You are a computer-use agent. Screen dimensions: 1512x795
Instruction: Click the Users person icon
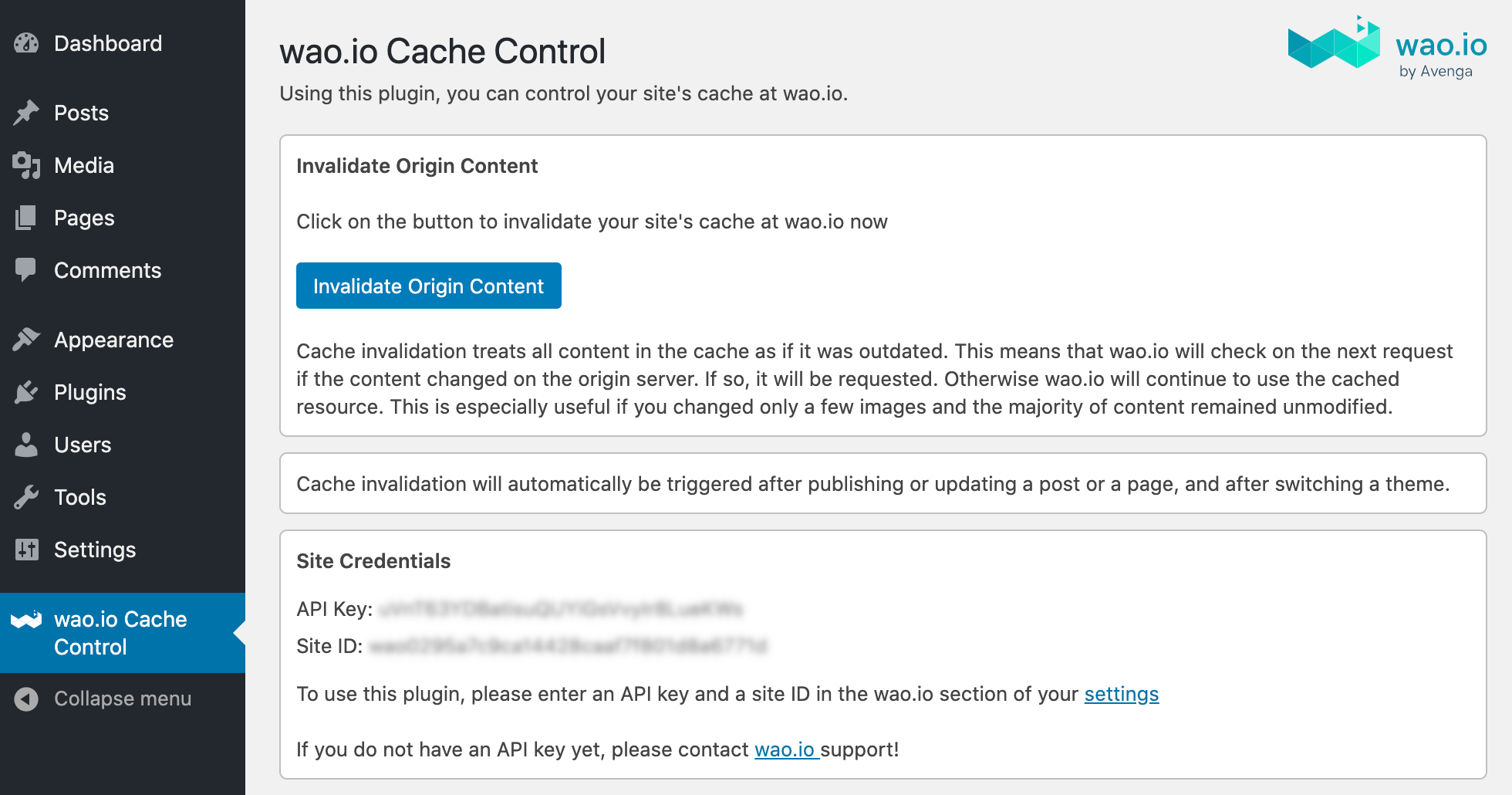point(26,445)
